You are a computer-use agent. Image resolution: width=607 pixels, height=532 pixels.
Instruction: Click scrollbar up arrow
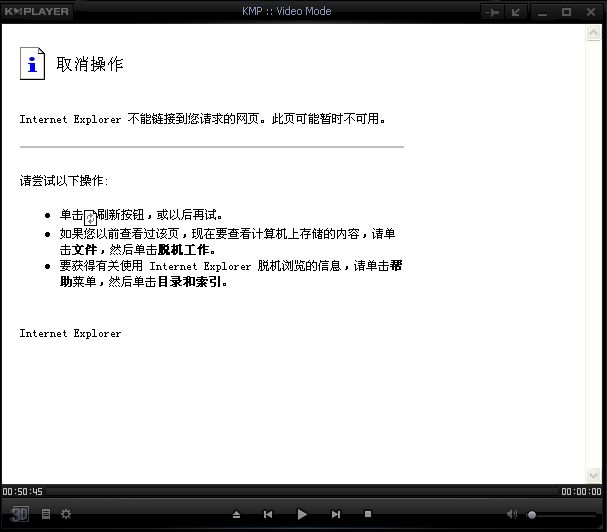593,33
